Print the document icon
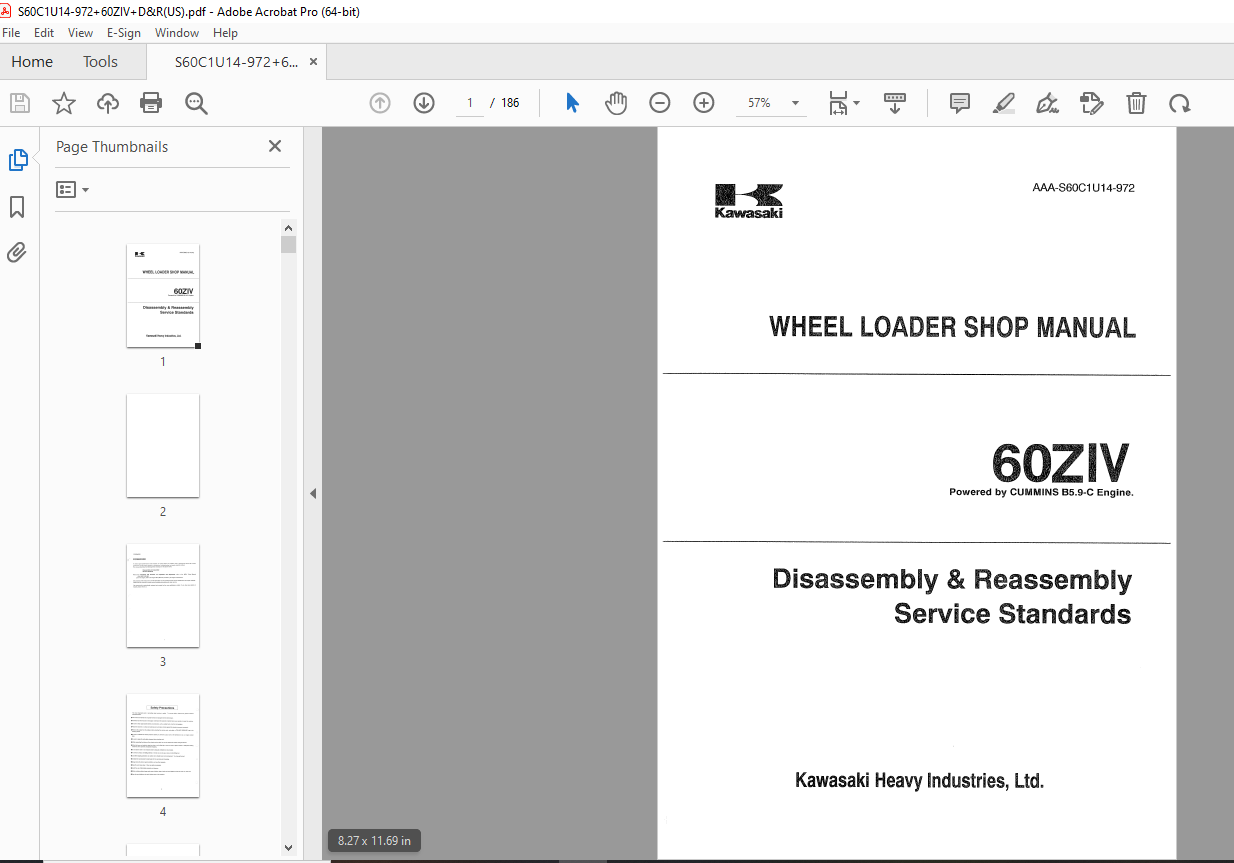Screen dimensions: 1234x863 coord(151,103)
